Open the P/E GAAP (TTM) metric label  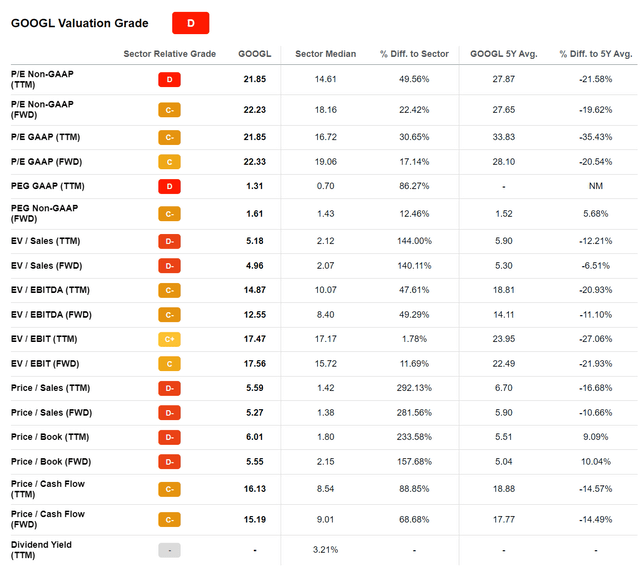(45, 137)
